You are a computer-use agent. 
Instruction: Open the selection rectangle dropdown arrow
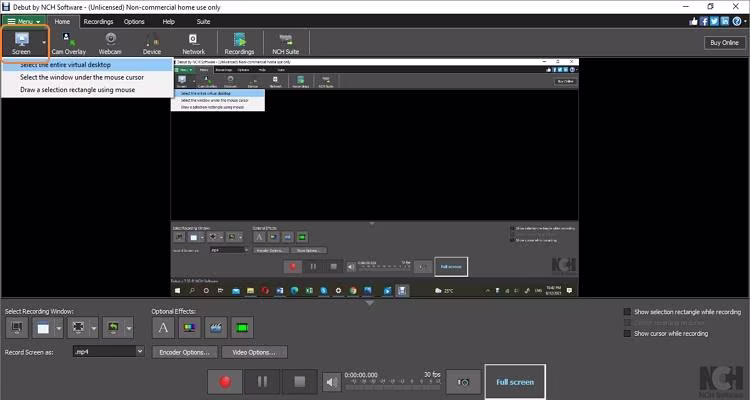(94, 328)
